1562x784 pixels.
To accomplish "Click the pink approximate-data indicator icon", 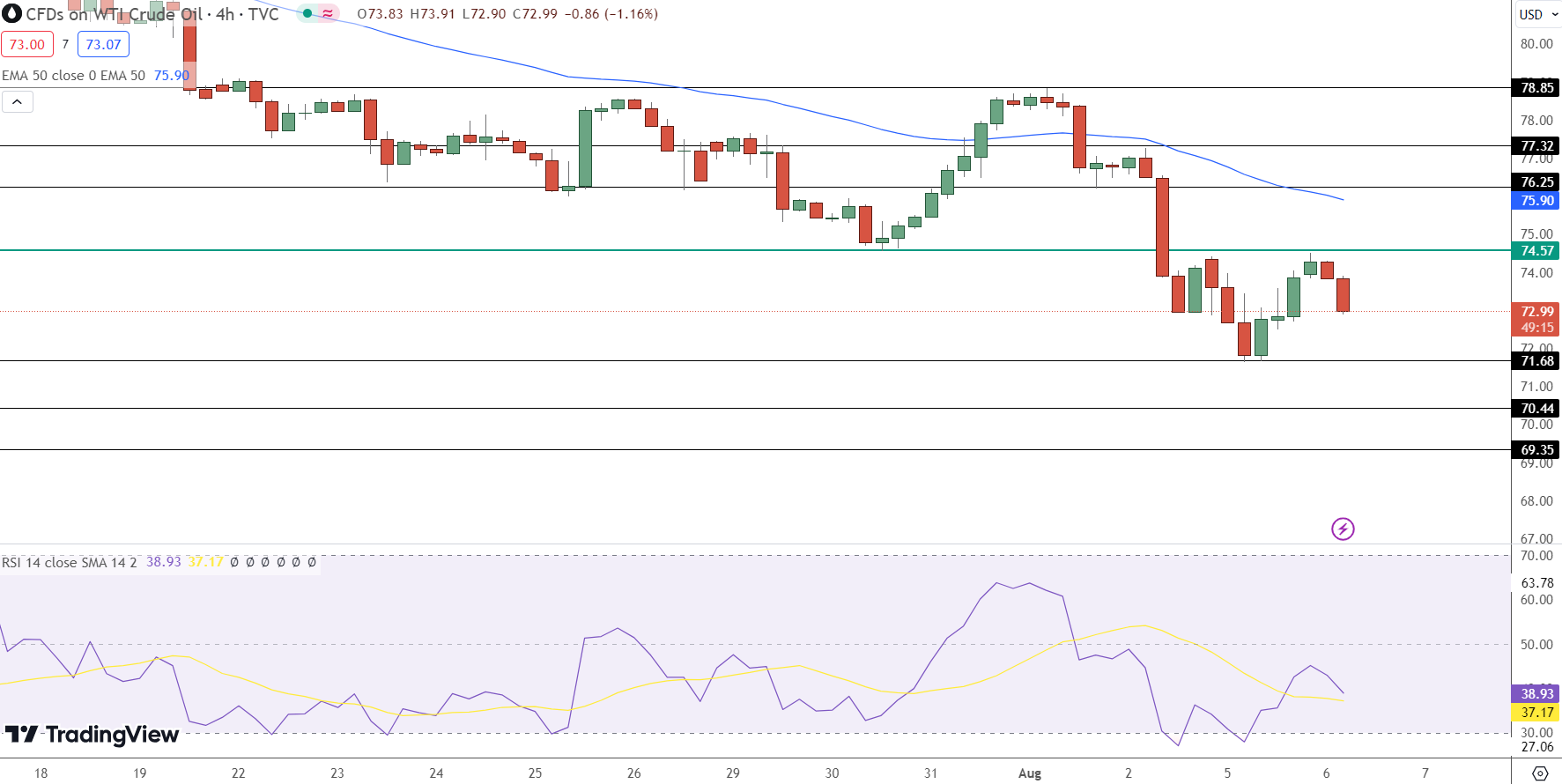I will click(x=328, y=14).
